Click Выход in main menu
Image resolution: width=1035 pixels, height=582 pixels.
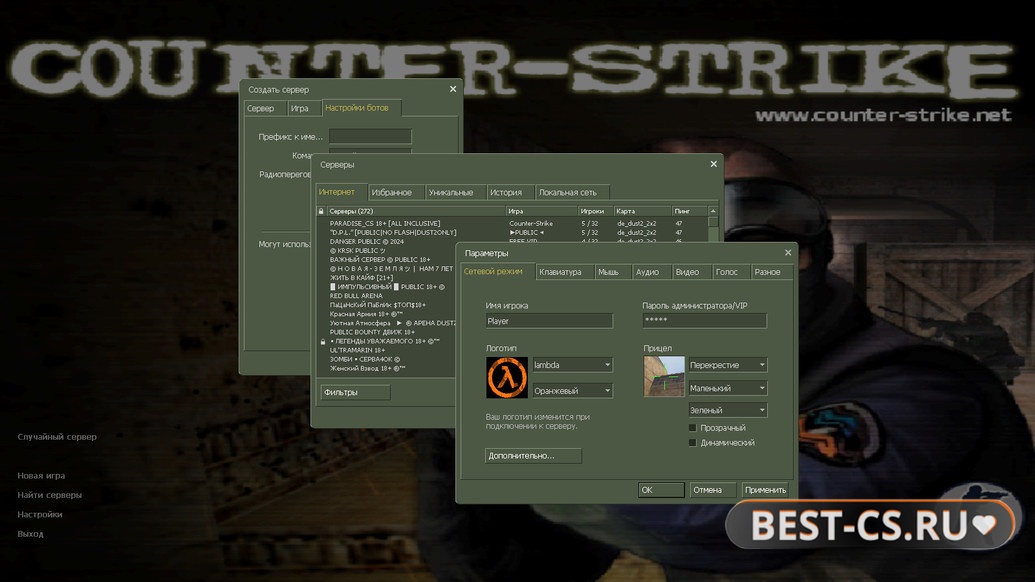coord(30,534)
